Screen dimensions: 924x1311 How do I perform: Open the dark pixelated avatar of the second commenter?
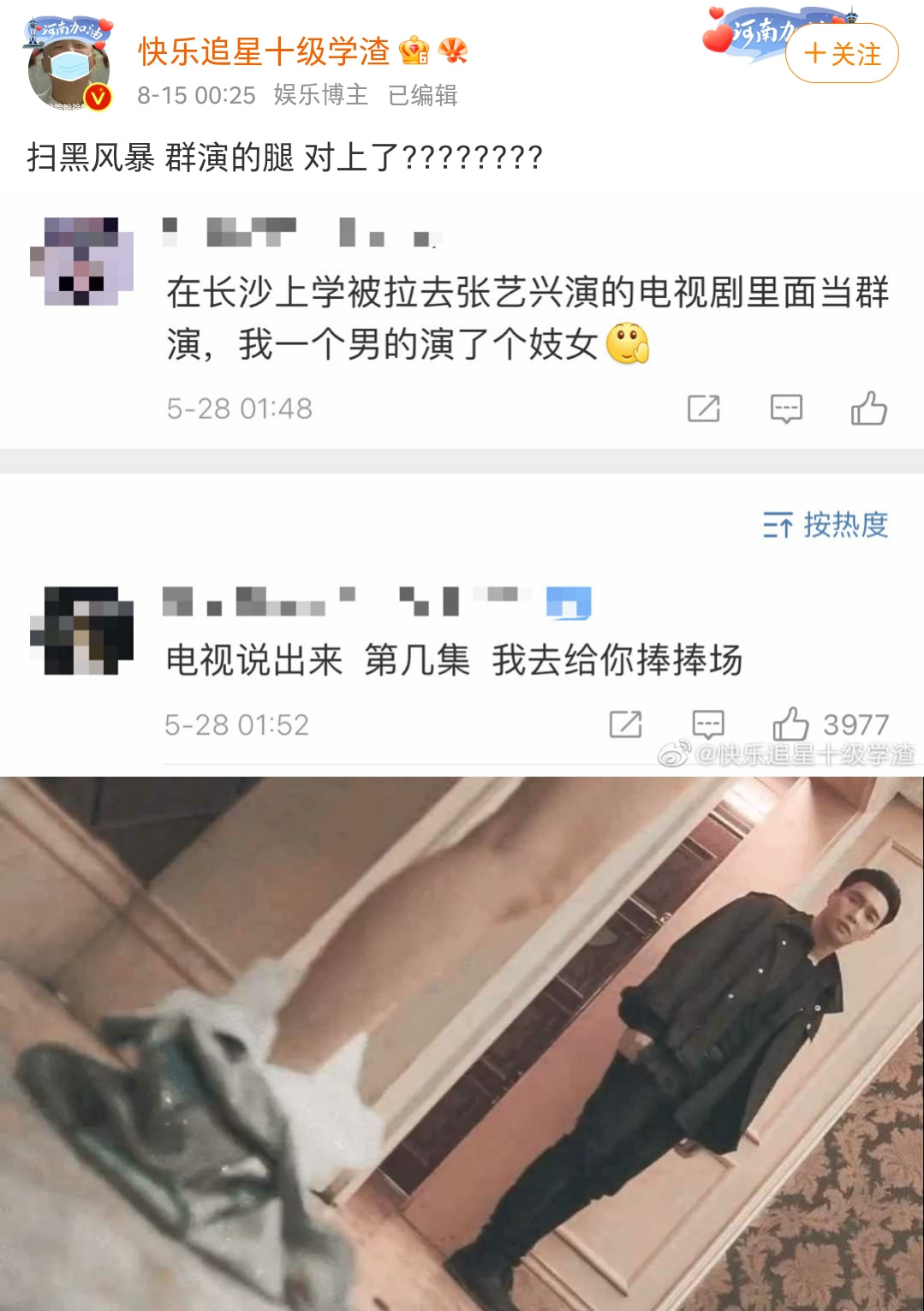pyautogui.click(x=81, y=630)
